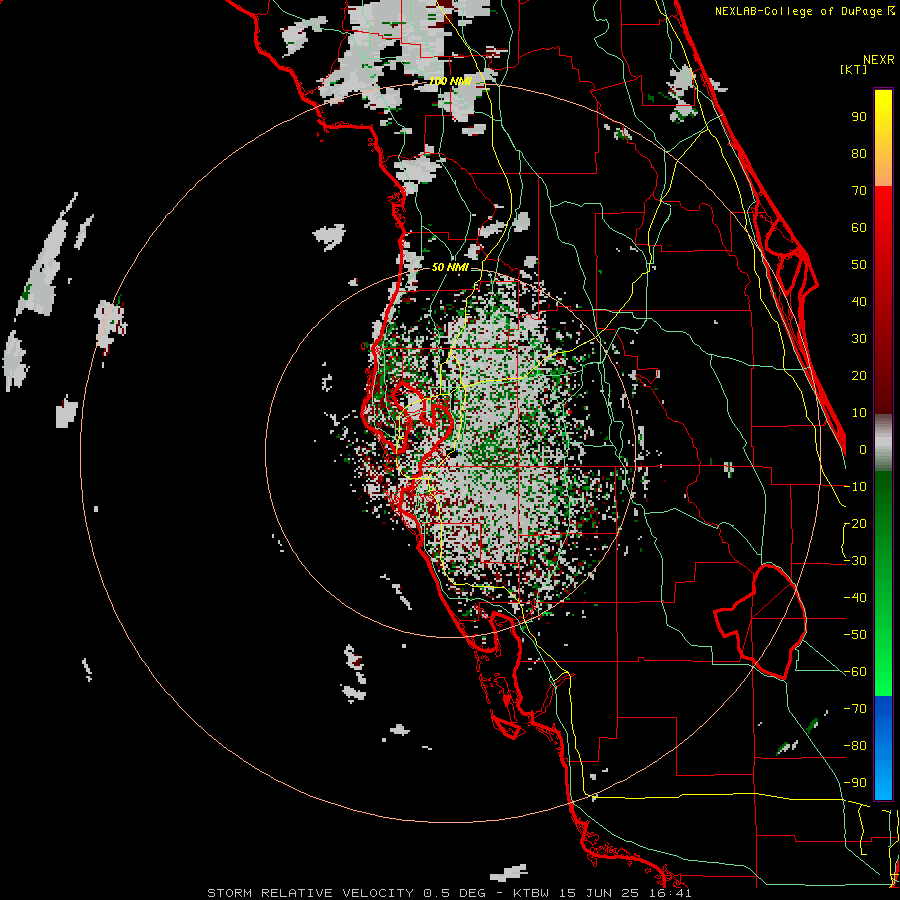Click the gray zero segment of velocity scale
Image resolution: width=900 pixels, height=900 pixels.
(883, 443)
